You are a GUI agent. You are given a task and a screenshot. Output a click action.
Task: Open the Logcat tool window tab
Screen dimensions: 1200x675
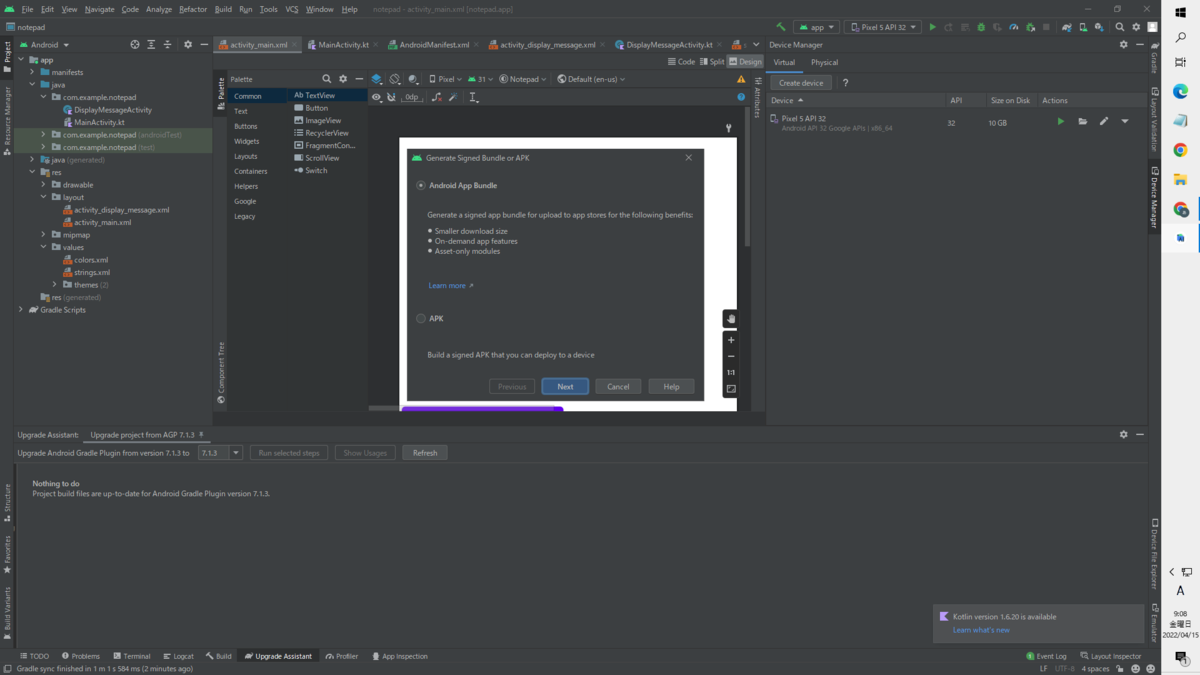pos(178,656)
